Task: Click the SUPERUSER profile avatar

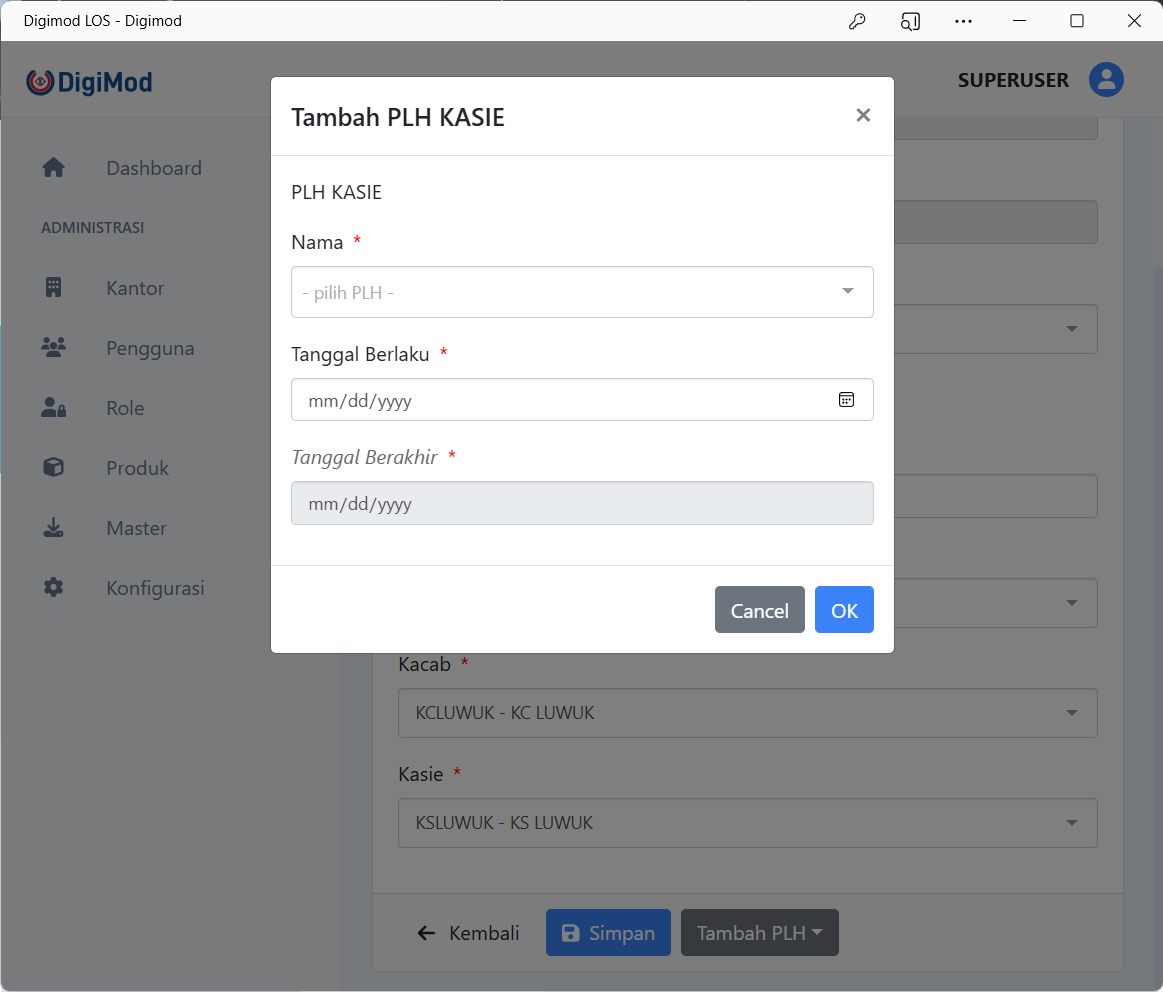Action: coord(1106,80)
